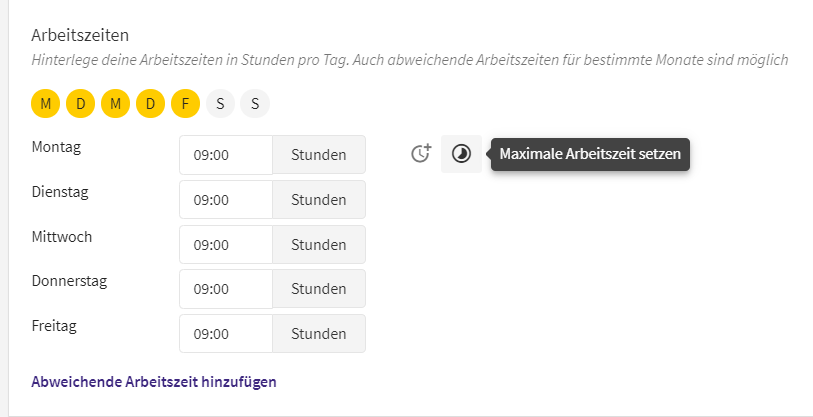Enable the Saturday 'S' day circle
The width and height of the screenshot is (813, 417).
tap(220, 104)
